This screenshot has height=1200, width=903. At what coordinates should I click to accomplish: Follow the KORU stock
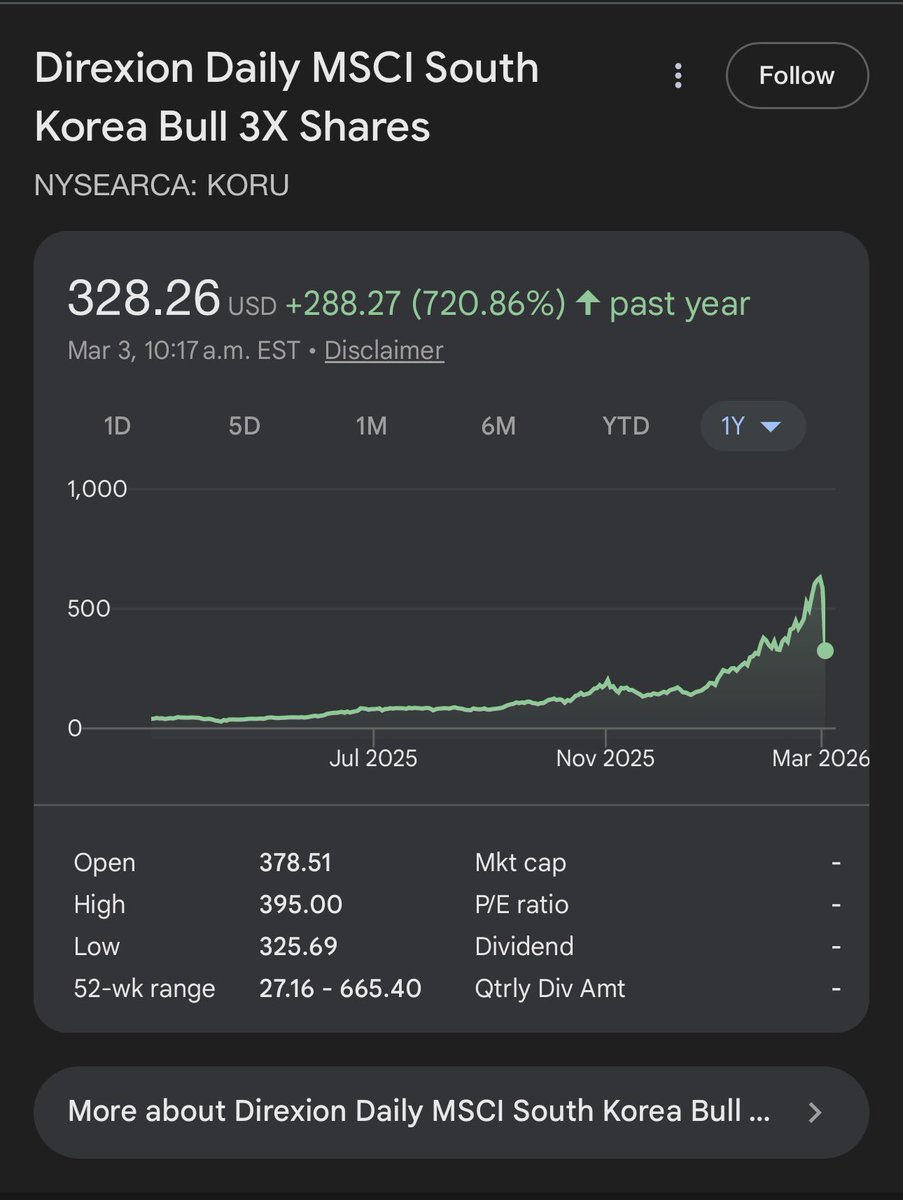[x=797, y=76]
